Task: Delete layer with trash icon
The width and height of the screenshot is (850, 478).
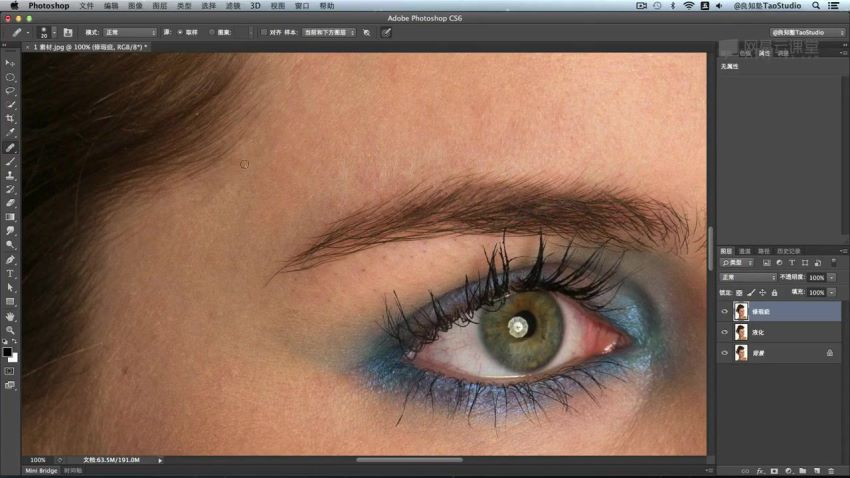Action: pyautogui.click(x=831, y=471)
